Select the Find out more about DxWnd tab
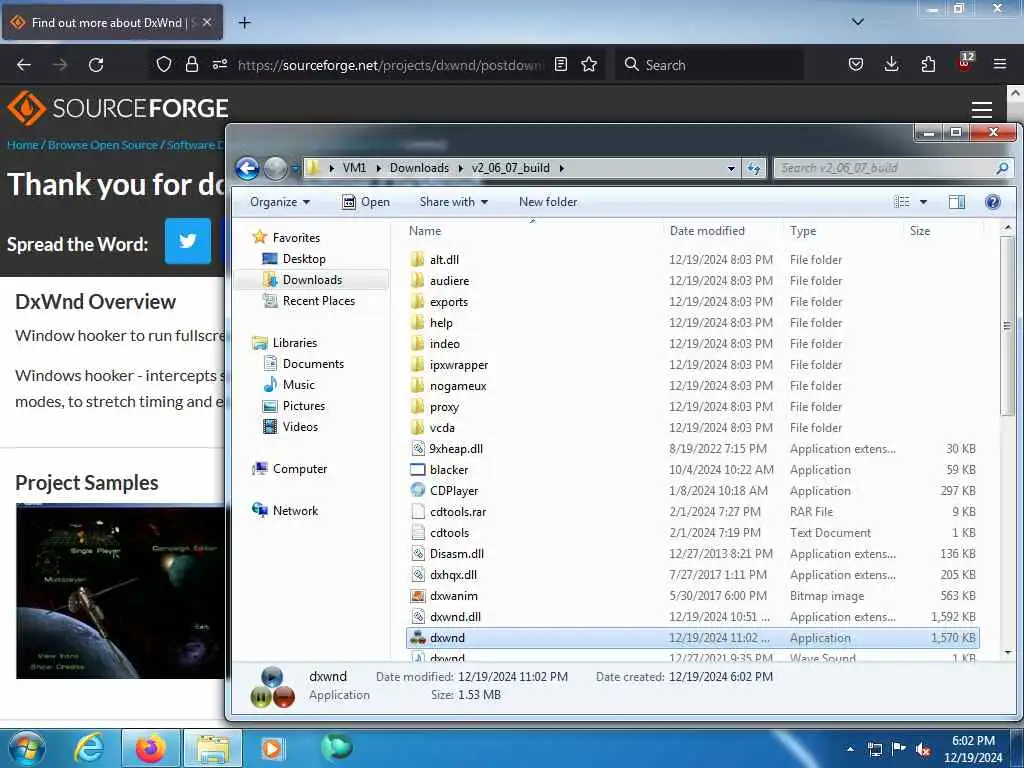Viewport: 1024px width, 768px height. [112, 22]
